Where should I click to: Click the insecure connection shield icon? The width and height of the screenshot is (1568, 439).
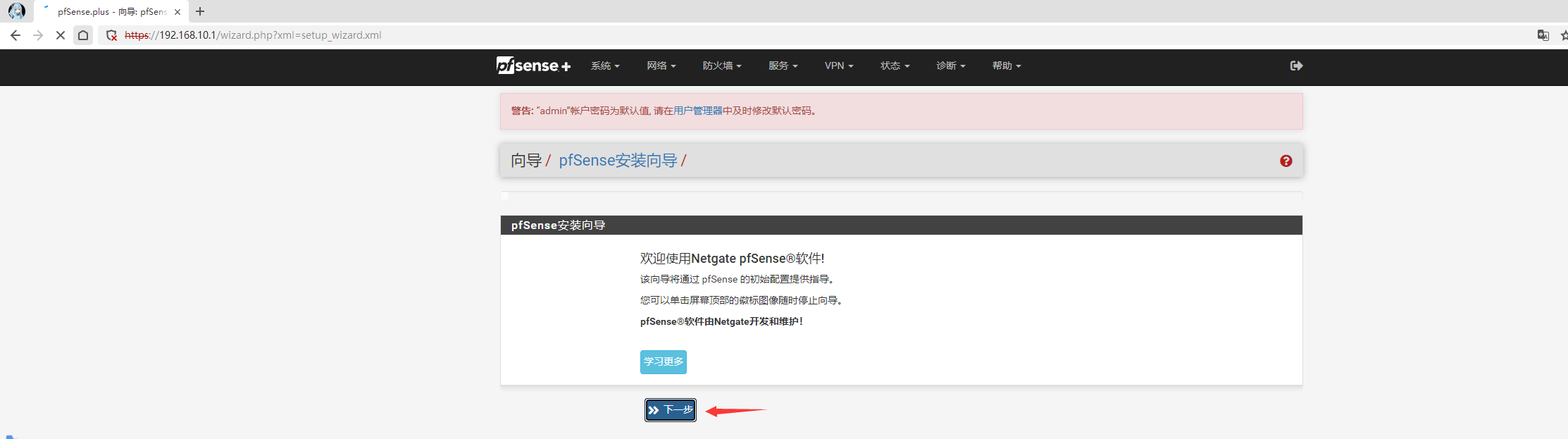point(111,35)
